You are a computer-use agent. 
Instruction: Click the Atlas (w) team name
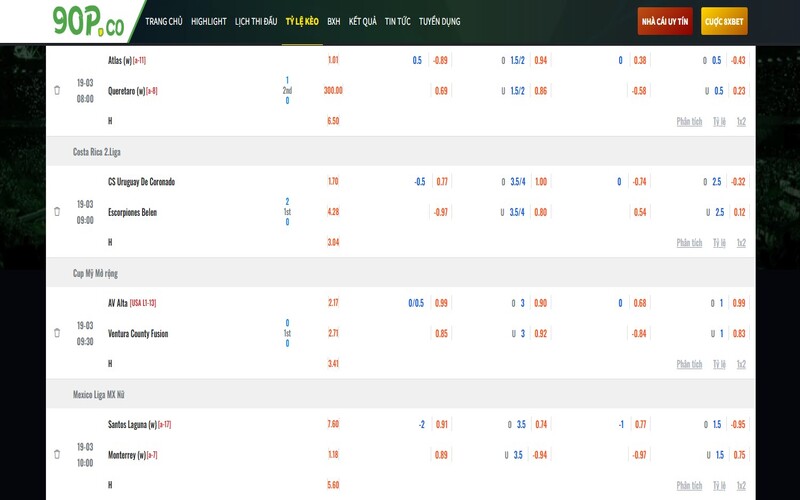pos(120,60)
